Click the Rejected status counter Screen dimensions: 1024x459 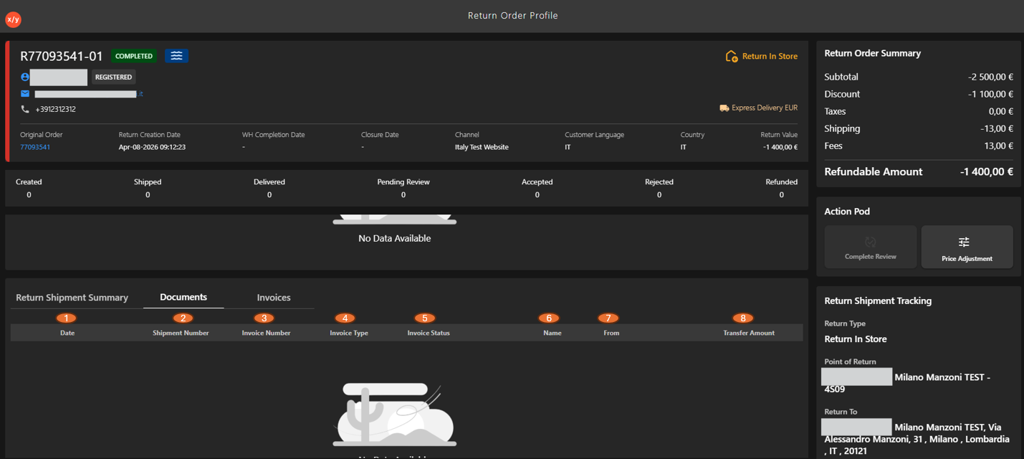[x=659, y=188]
